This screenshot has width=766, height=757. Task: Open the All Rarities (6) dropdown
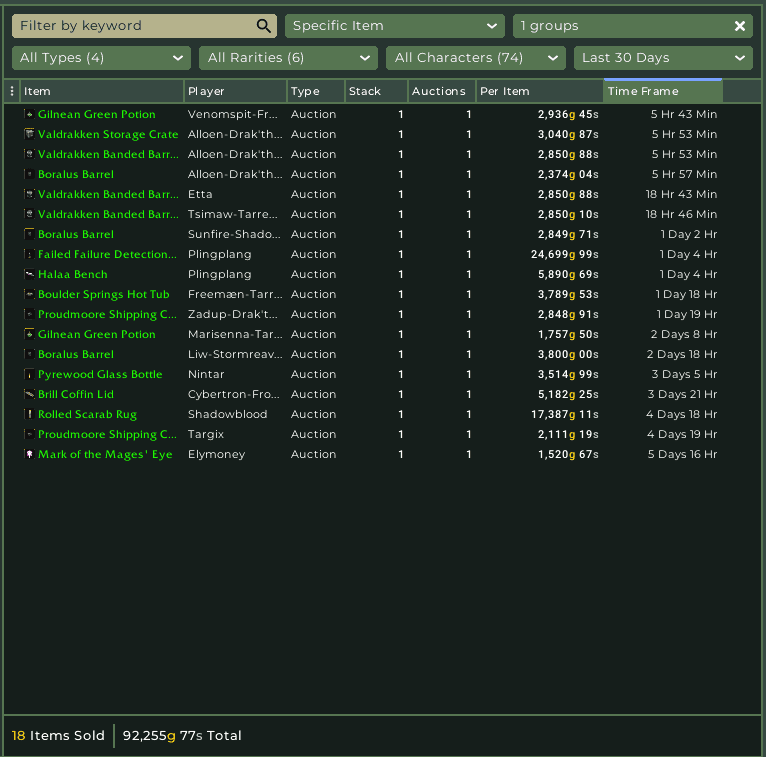[288, 58]
